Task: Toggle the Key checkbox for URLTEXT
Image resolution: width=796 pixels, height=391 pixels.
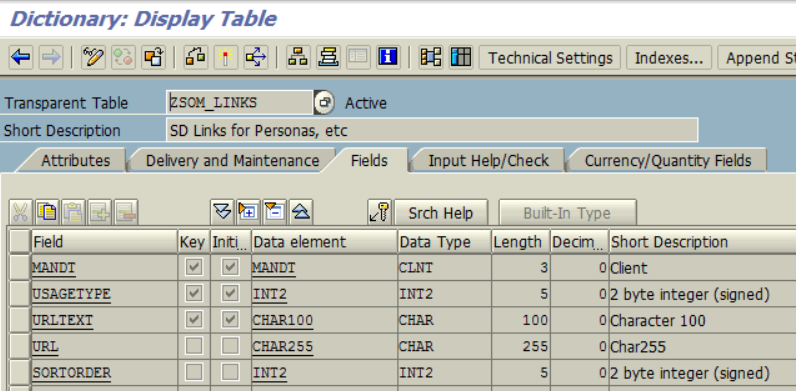Action: 193,320
